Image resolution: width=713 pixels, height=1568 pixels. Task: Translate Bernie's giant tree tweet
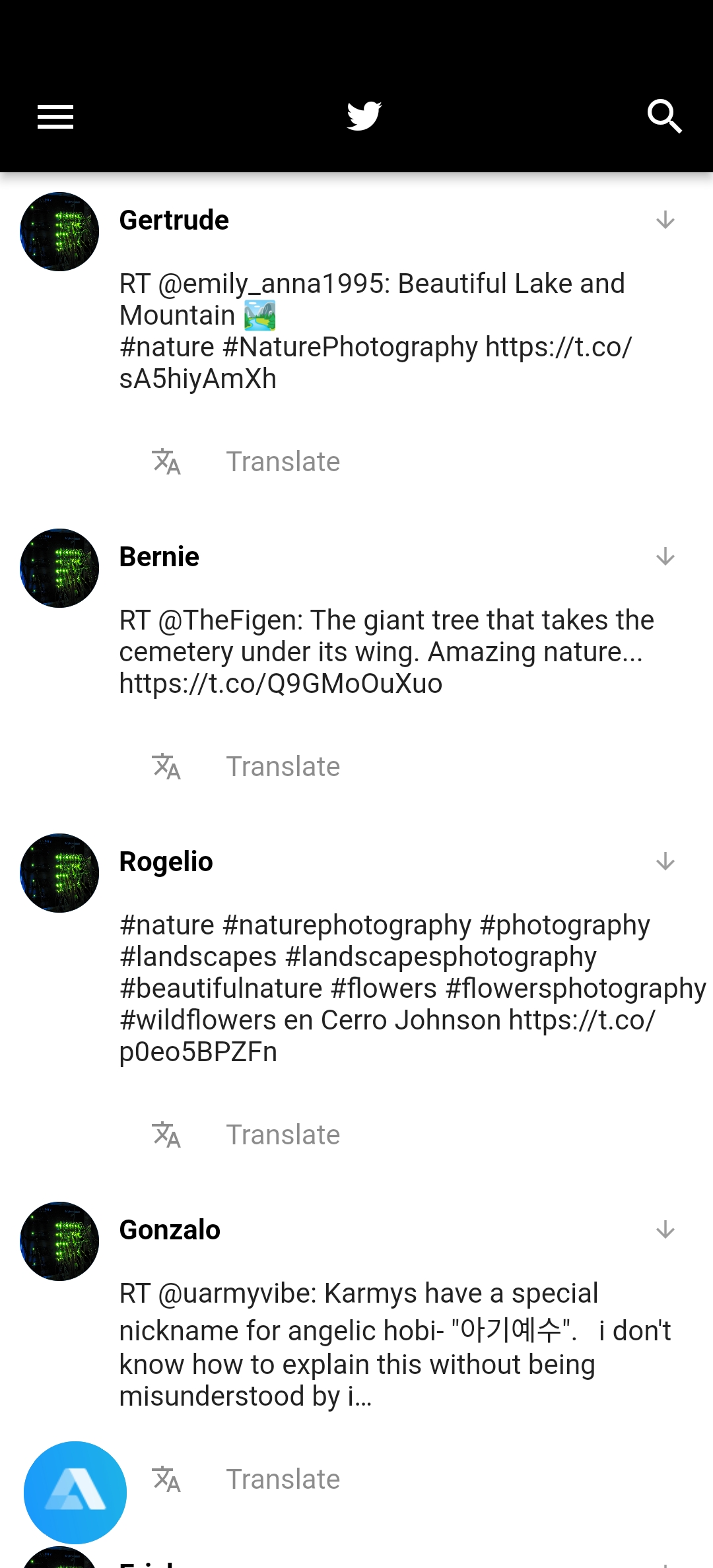click(x=283, y=767)
